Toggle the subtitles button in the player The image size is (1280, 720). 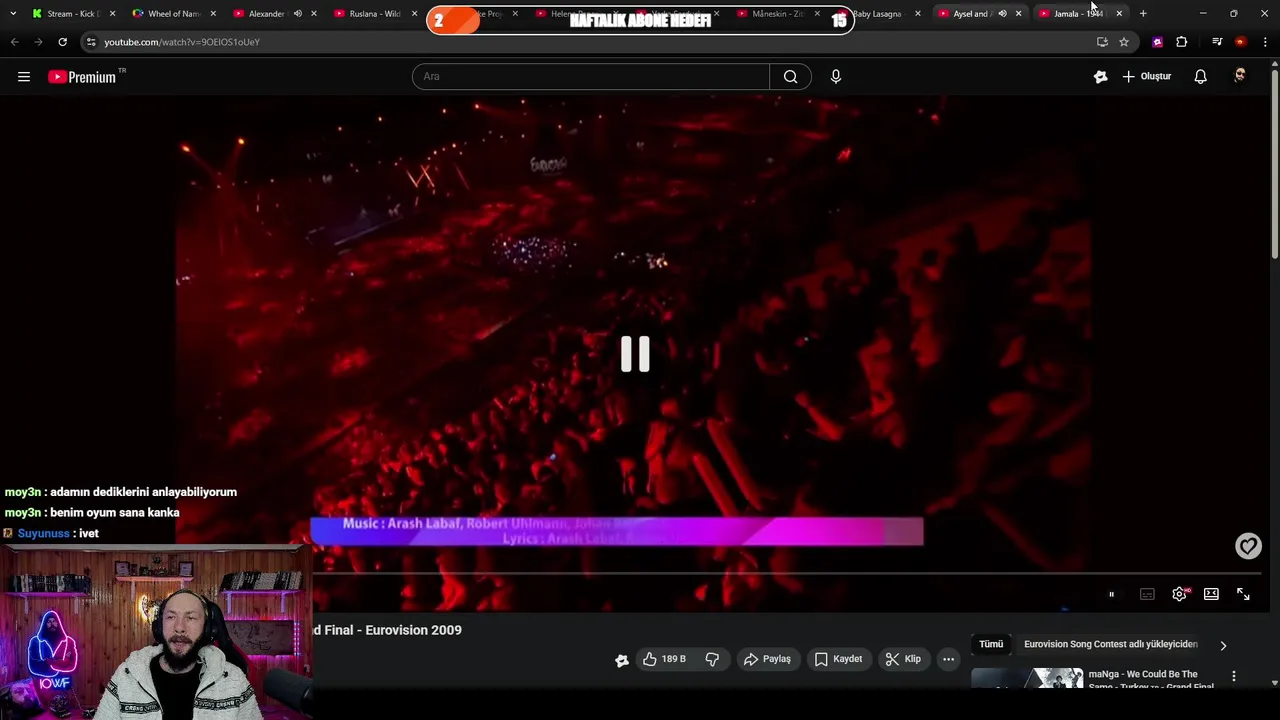pos(1147,594)
